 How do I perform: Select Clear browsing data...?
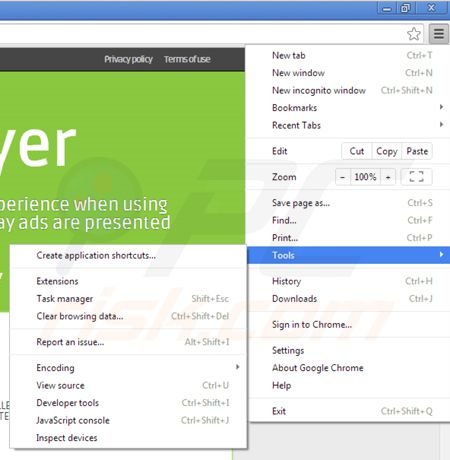point(128,316)
